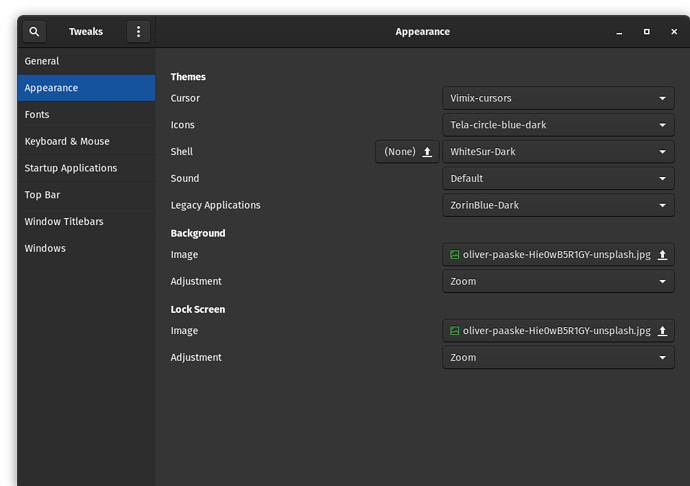Screen dimensions: 690x486
Task: Click the Sound label
Action: [x=185, y=179]
